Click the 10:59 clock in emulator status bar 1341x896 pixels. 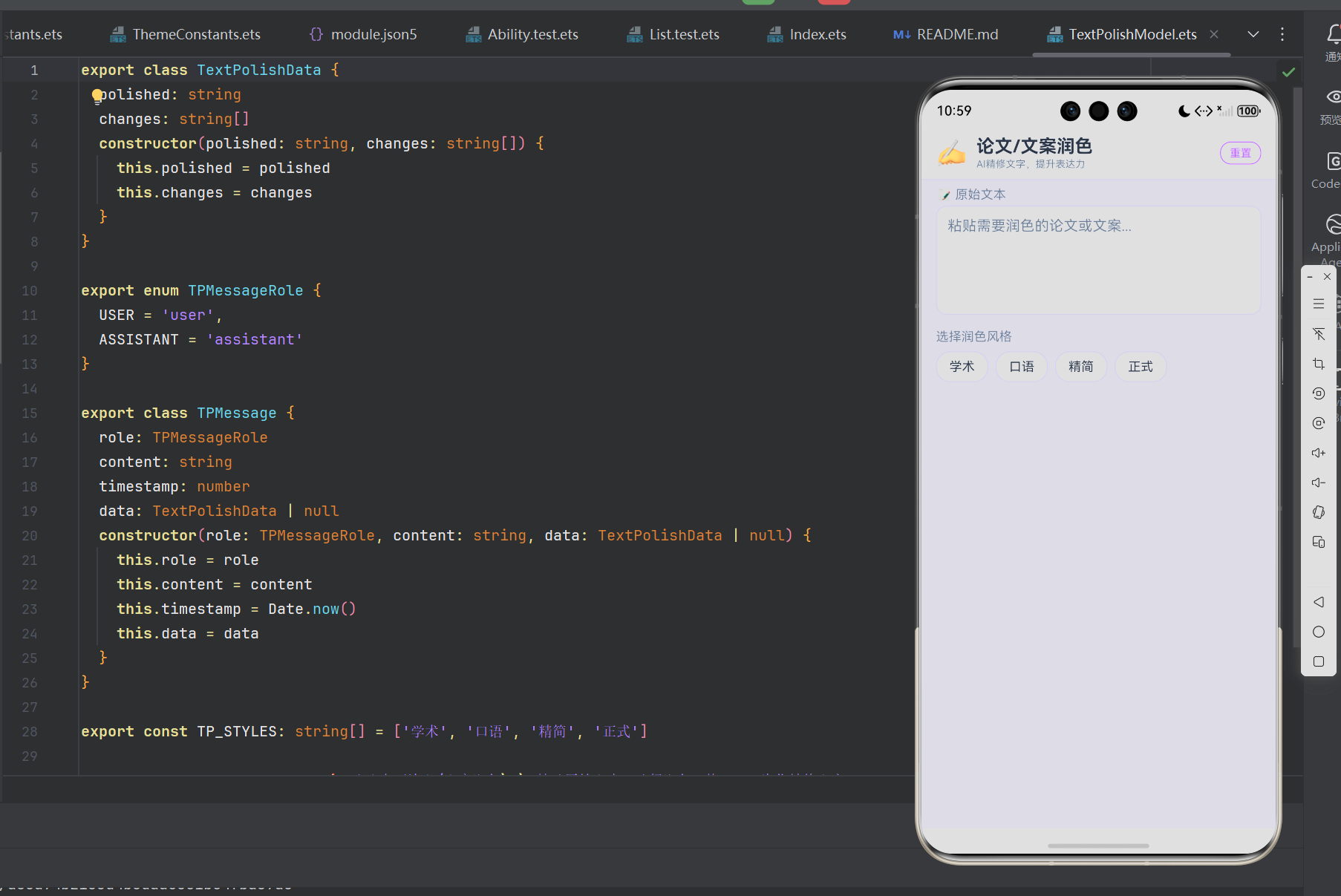tap(954, 111)
